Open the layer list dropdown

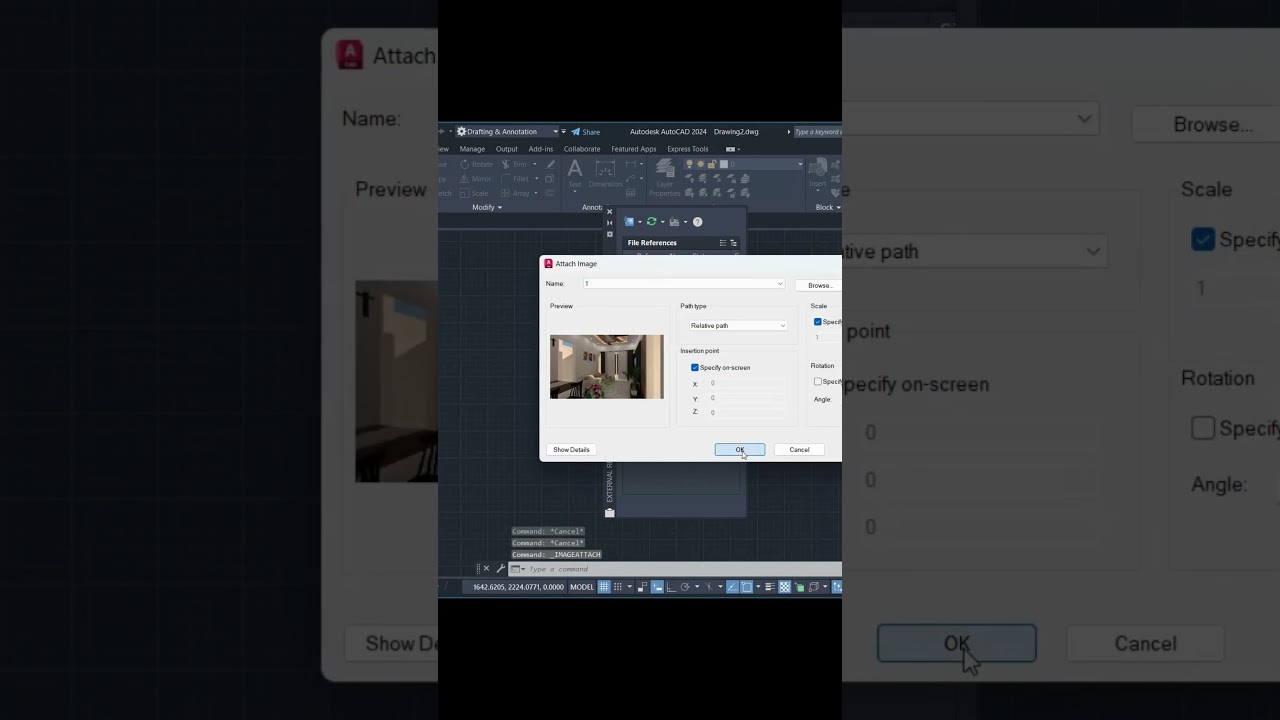pos(800,164)
